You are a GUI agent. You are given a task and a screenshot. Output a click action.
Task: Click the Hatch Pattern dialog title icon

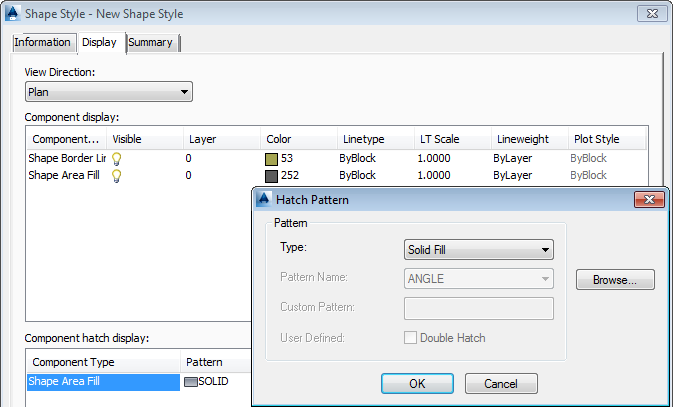tap(265, 200)
